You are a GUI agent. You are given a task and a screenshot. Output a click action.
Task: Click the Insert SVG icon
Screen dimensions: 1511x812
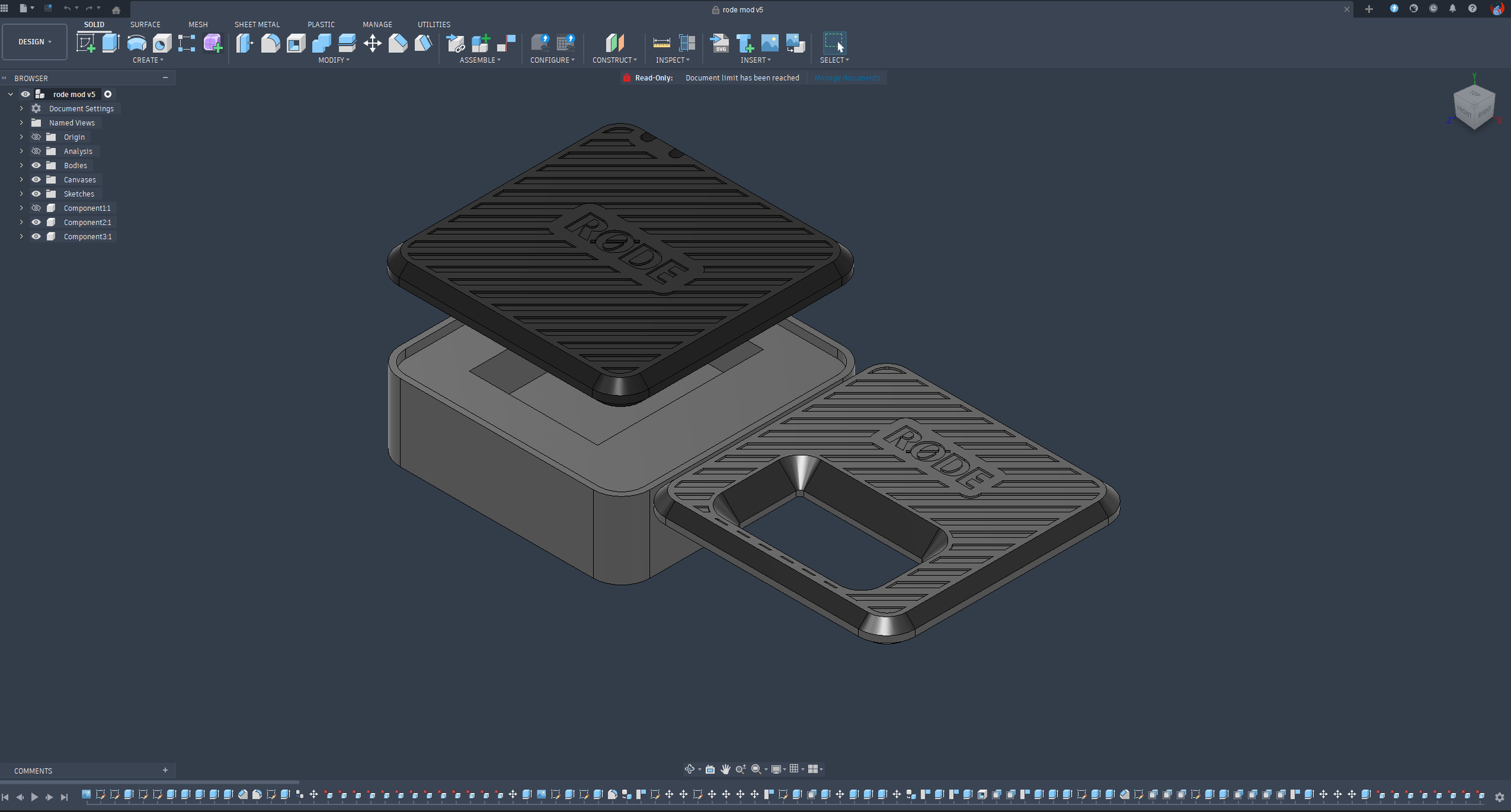pyautogui.click(x=720, y=43)
